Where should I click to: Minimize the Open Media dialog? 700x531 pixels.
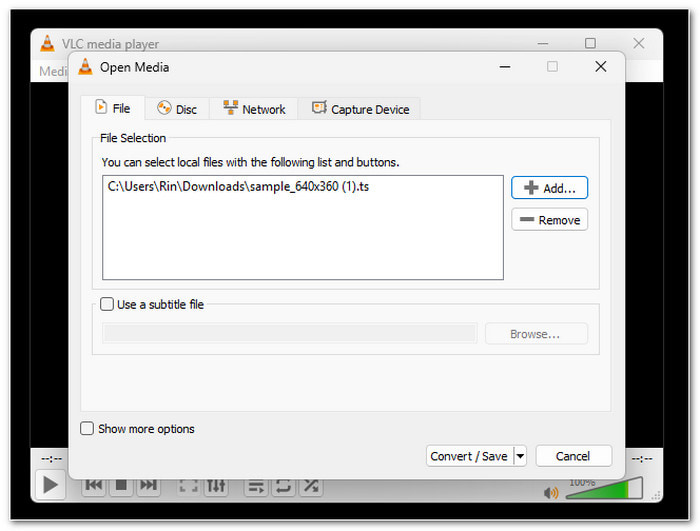(x=505, y=67)
